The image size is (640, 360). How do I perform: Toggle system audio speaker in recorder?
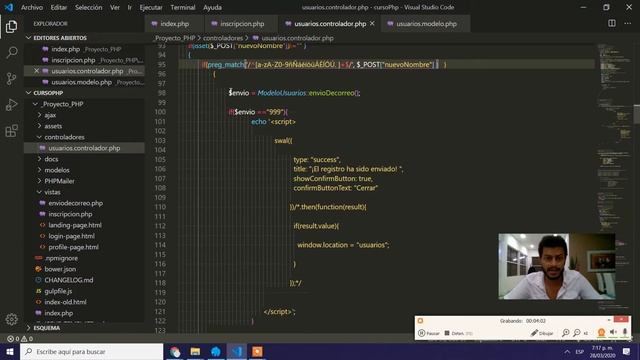coord(613,333)
